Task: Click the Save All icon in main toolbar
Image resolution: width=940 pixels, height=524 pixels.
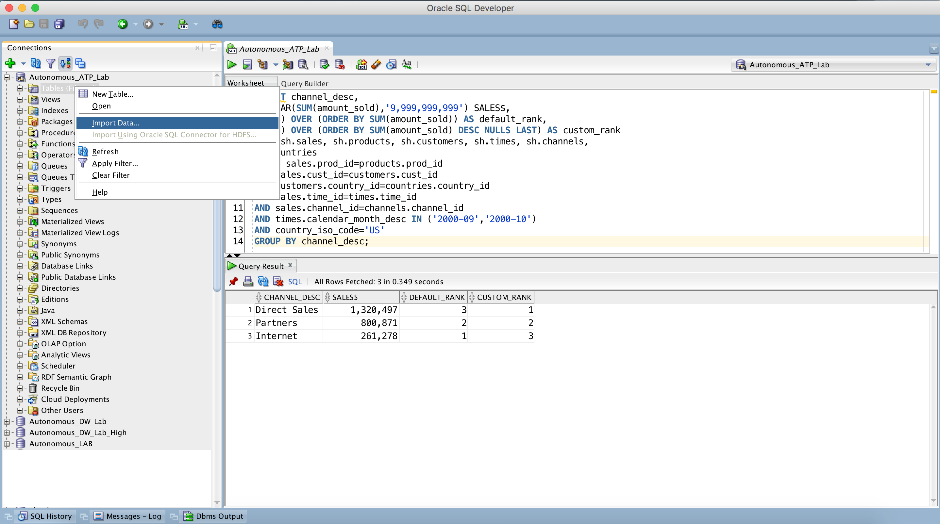Action: tap(60, 23)
